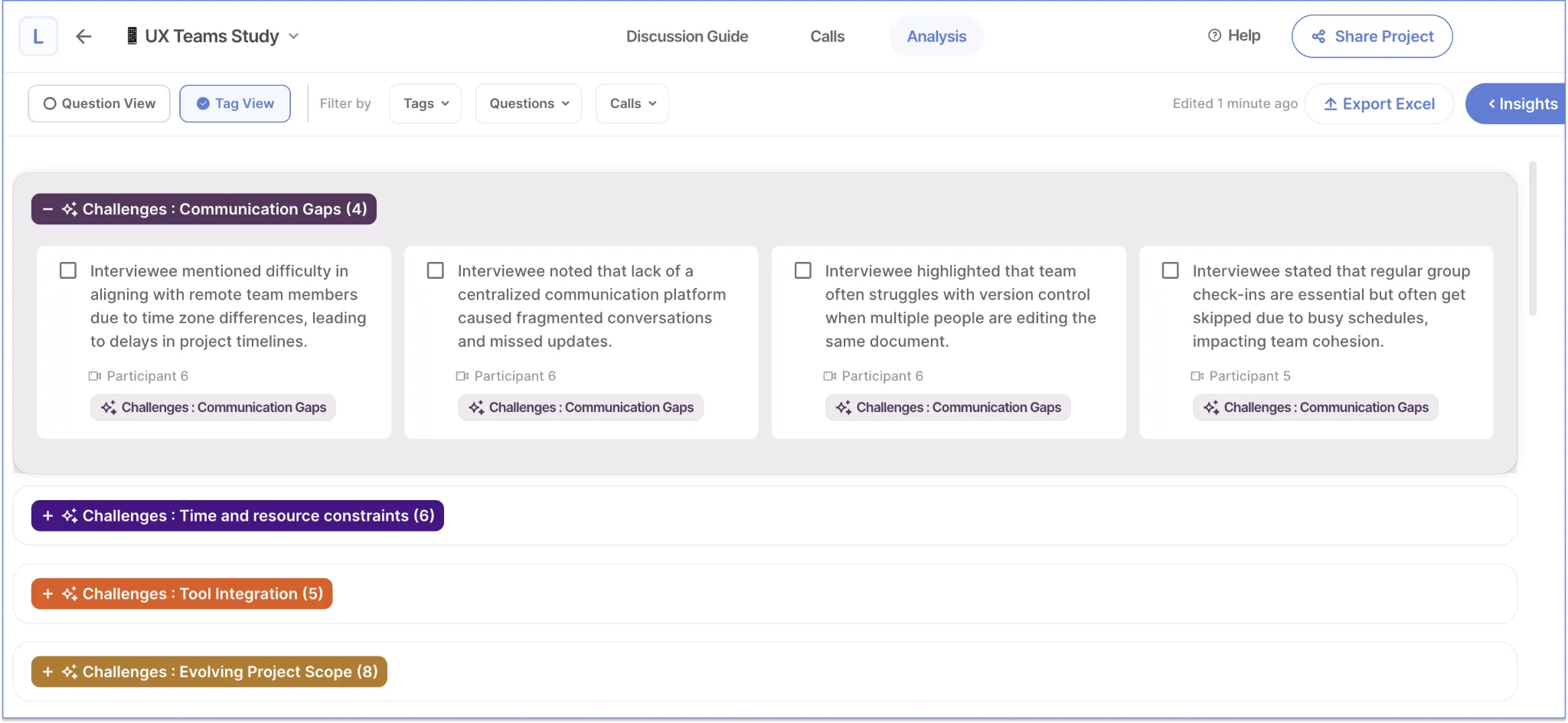Click sparkle icon in centralized platform card's tag chip
The width and height of the screenshot is (1568, 723).
coord(476,407)
